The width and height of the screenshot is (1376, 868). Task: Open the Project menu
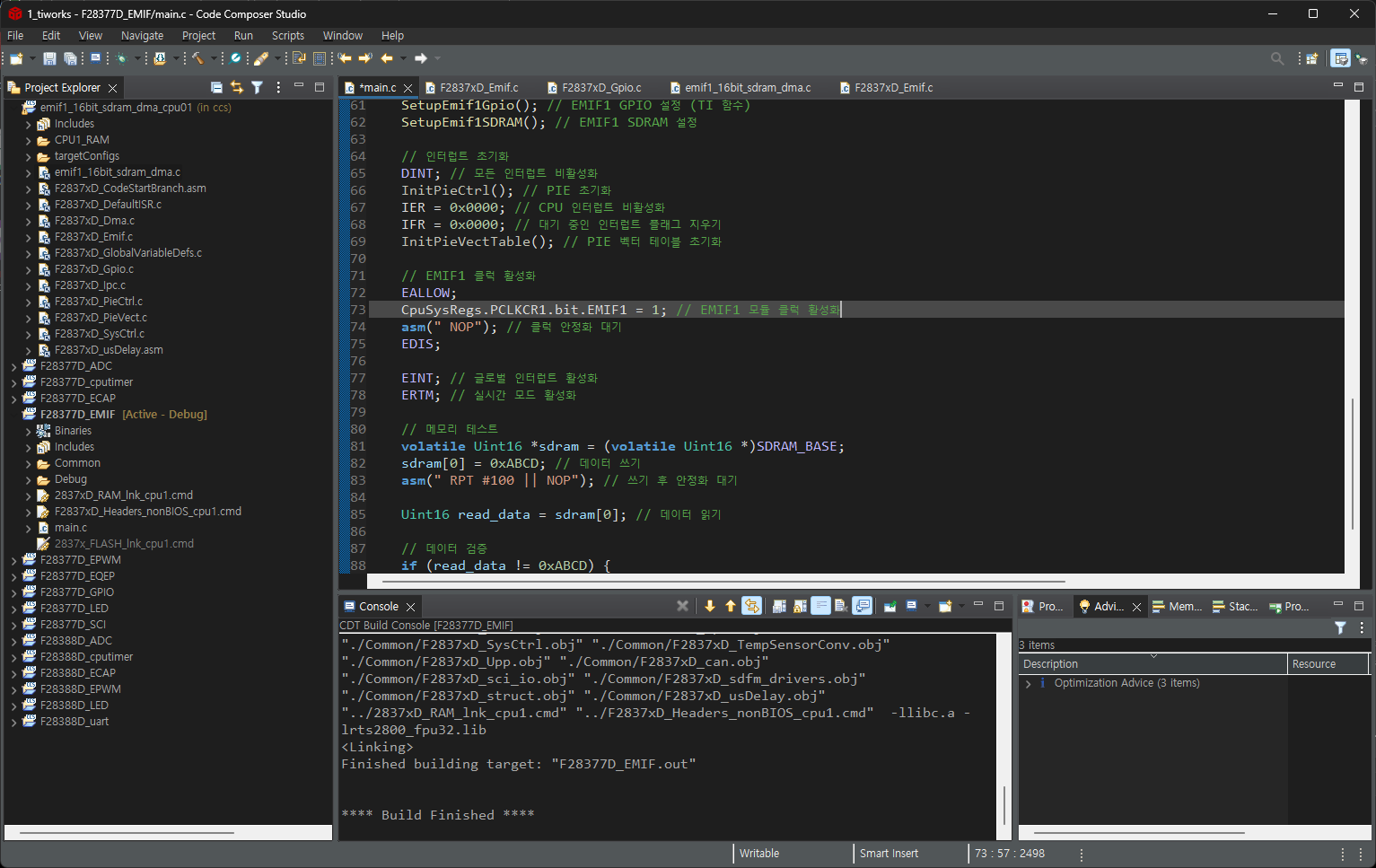pos(198,36)
